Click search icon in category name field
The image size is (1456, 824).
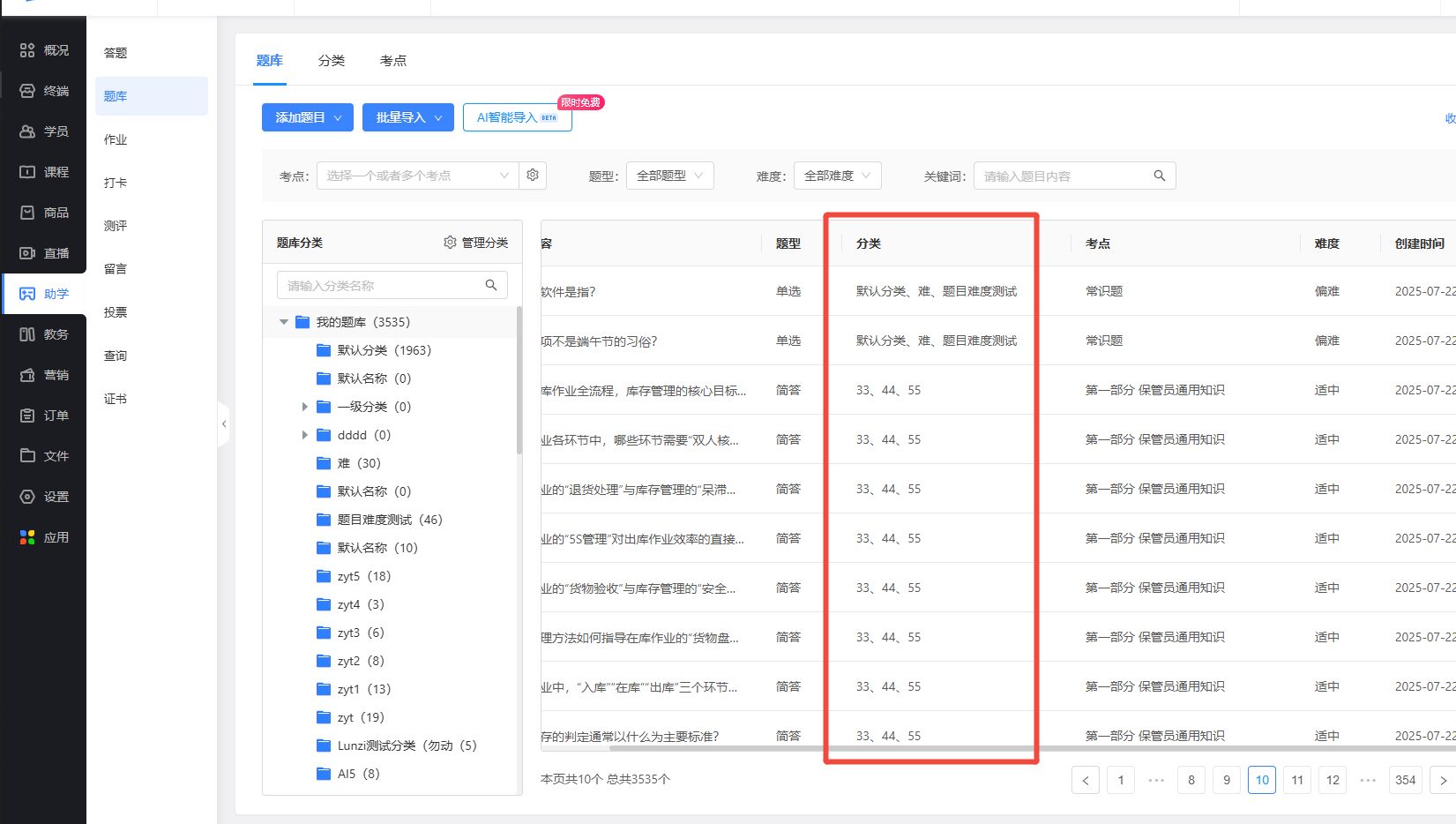pos(491,285)
